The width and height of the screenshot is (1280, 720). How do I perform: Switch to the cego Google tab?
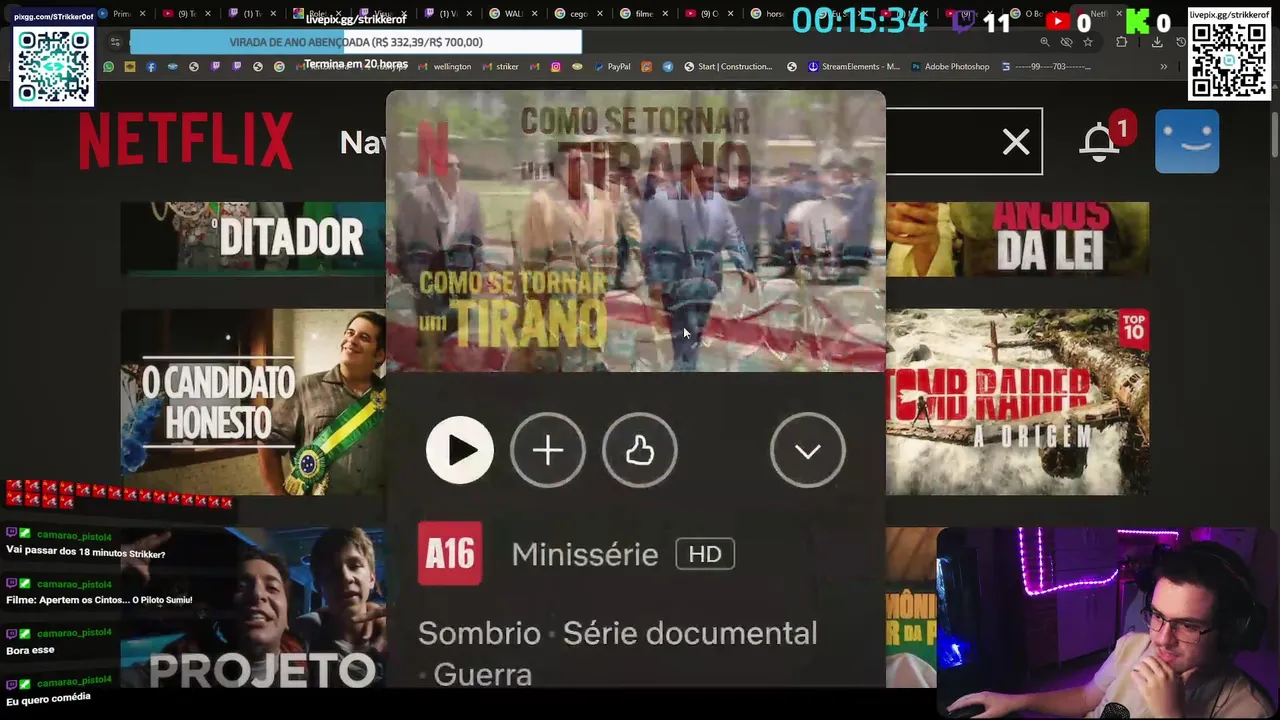578,14
